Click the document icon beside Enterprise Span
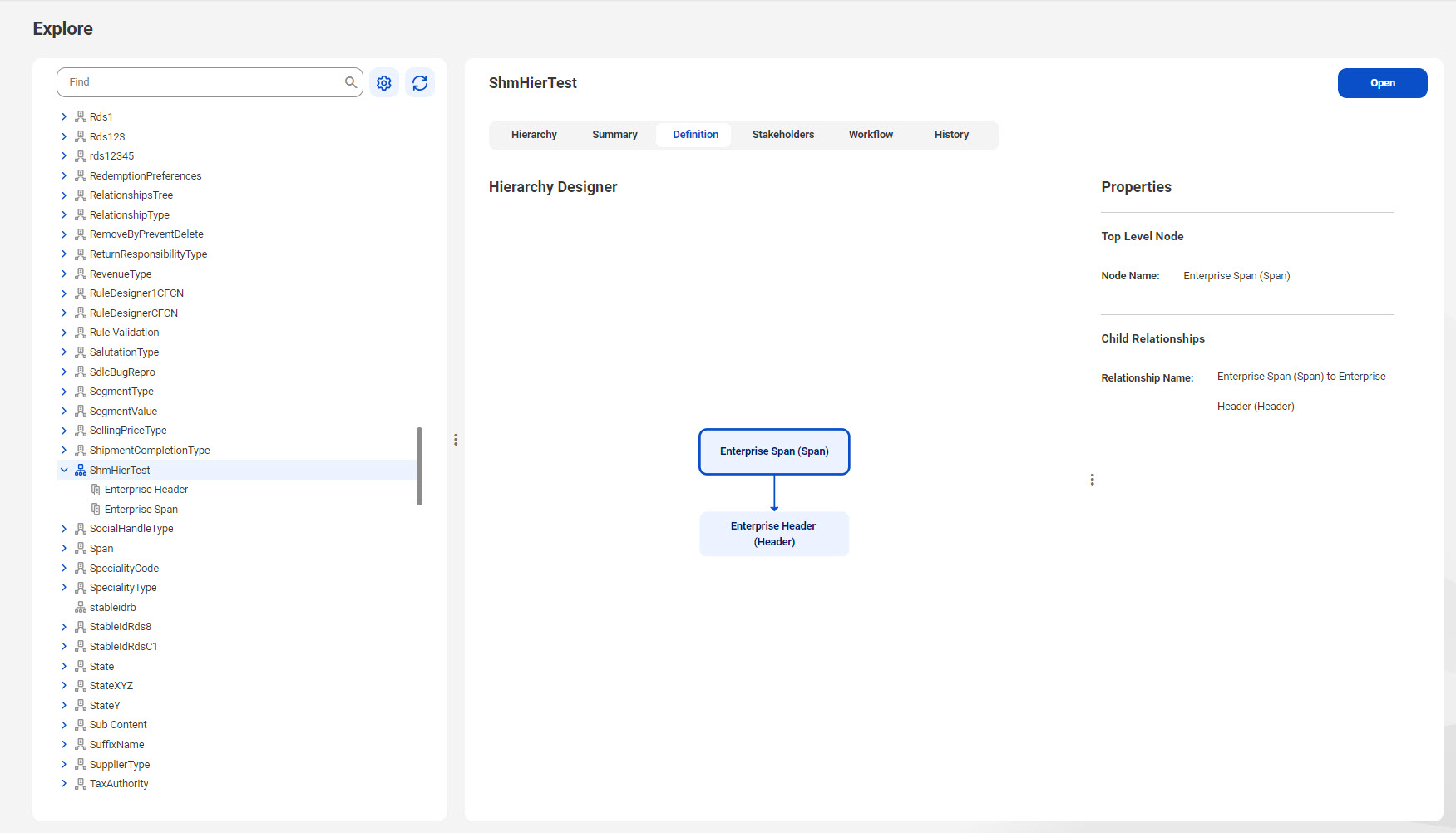Image resolution: width=1456 pixels, height=833 pixels. click(x=96, y=509)
